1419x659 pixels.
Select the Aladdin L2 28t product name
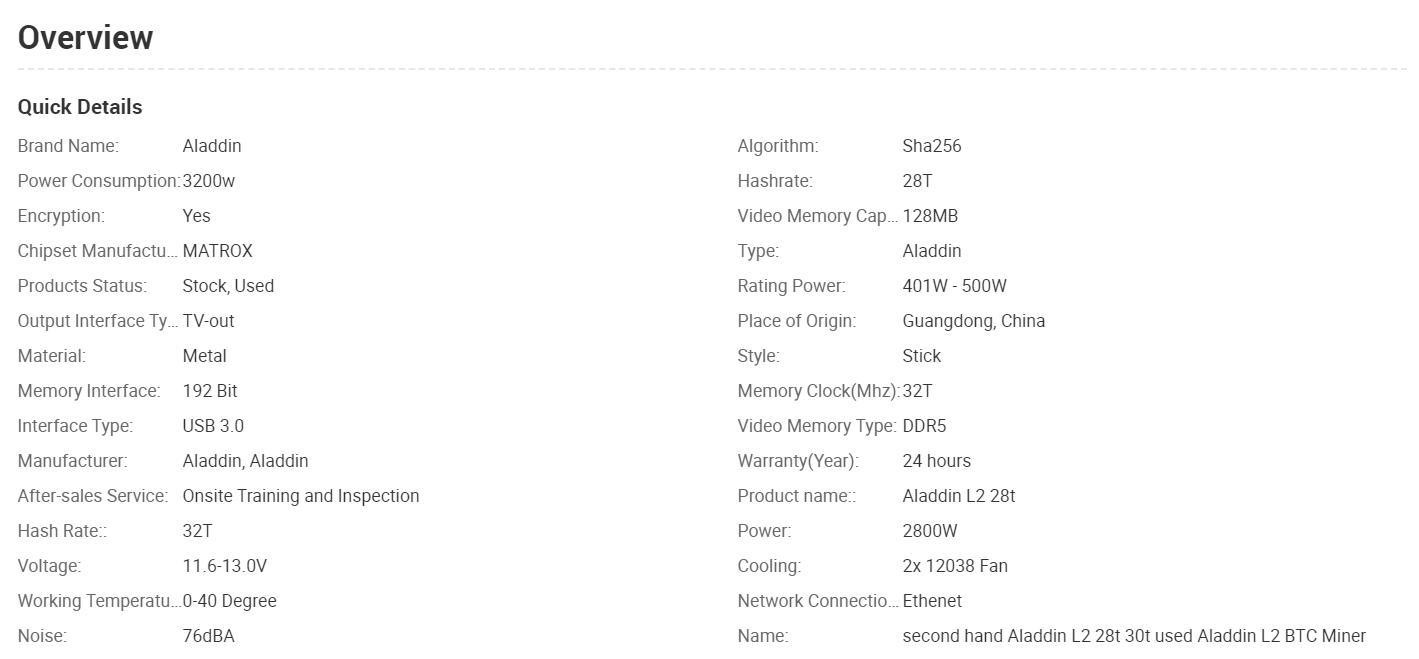(x=959, y=496)
